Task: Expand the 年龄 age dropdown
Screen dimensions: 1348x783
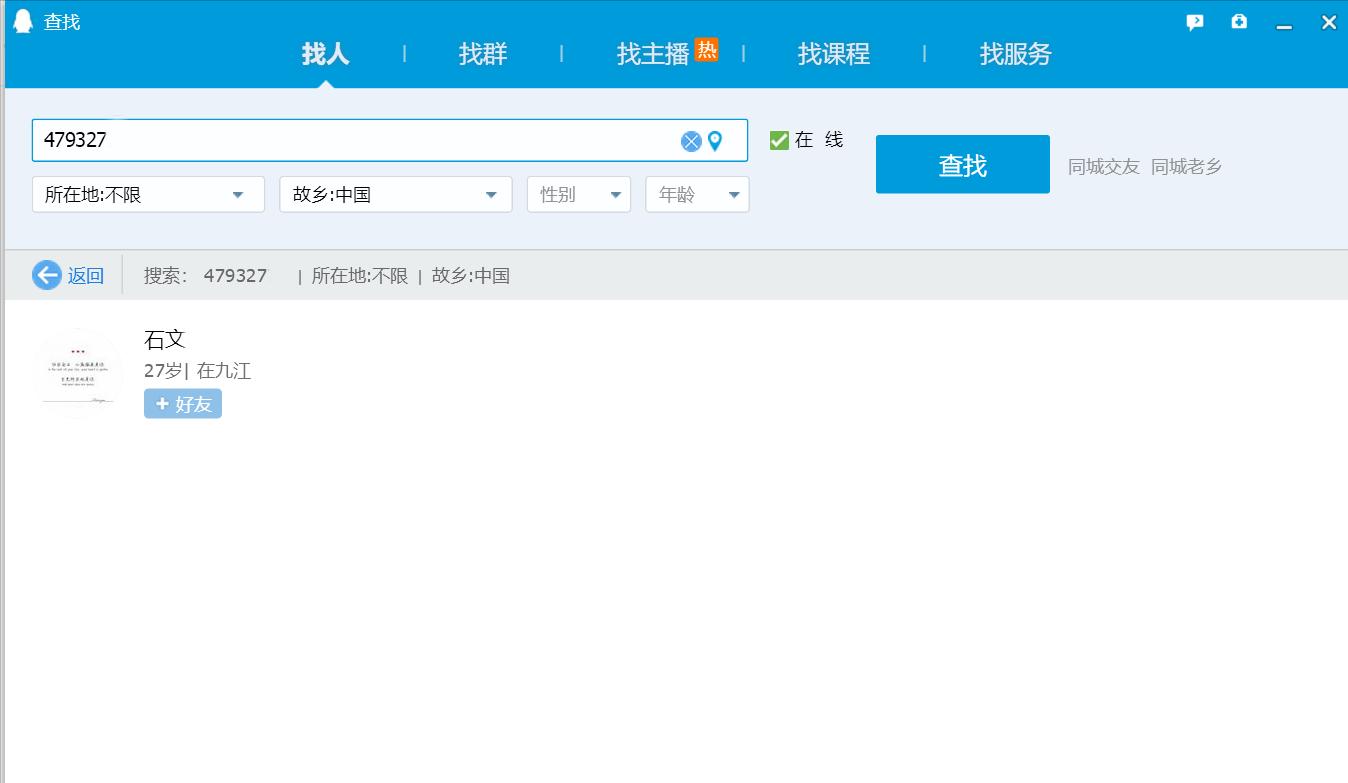Action: tap(697, 194)
